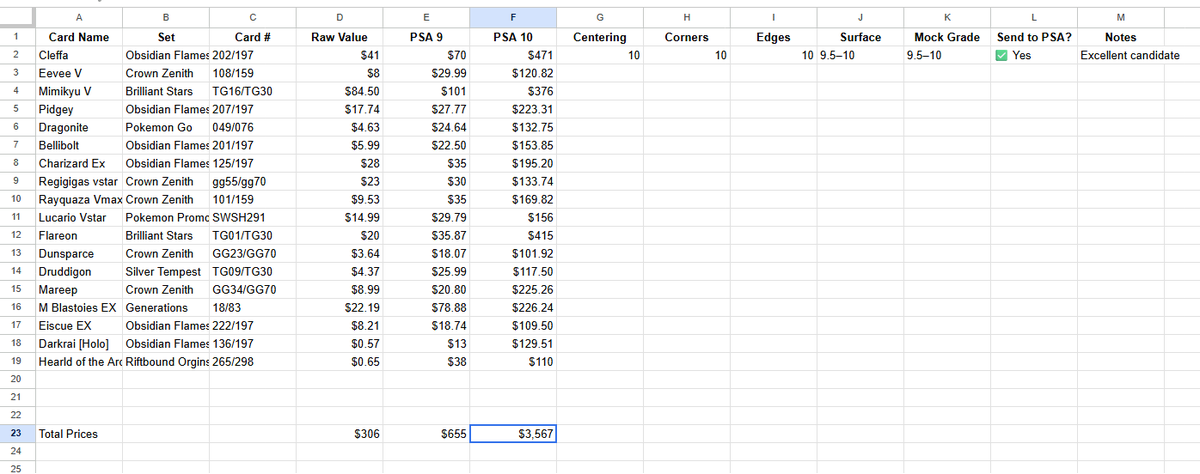The image size is (1200, 474).
Task: Select the 'Dunsparce' cell
Action: click(x=78, y=254)
